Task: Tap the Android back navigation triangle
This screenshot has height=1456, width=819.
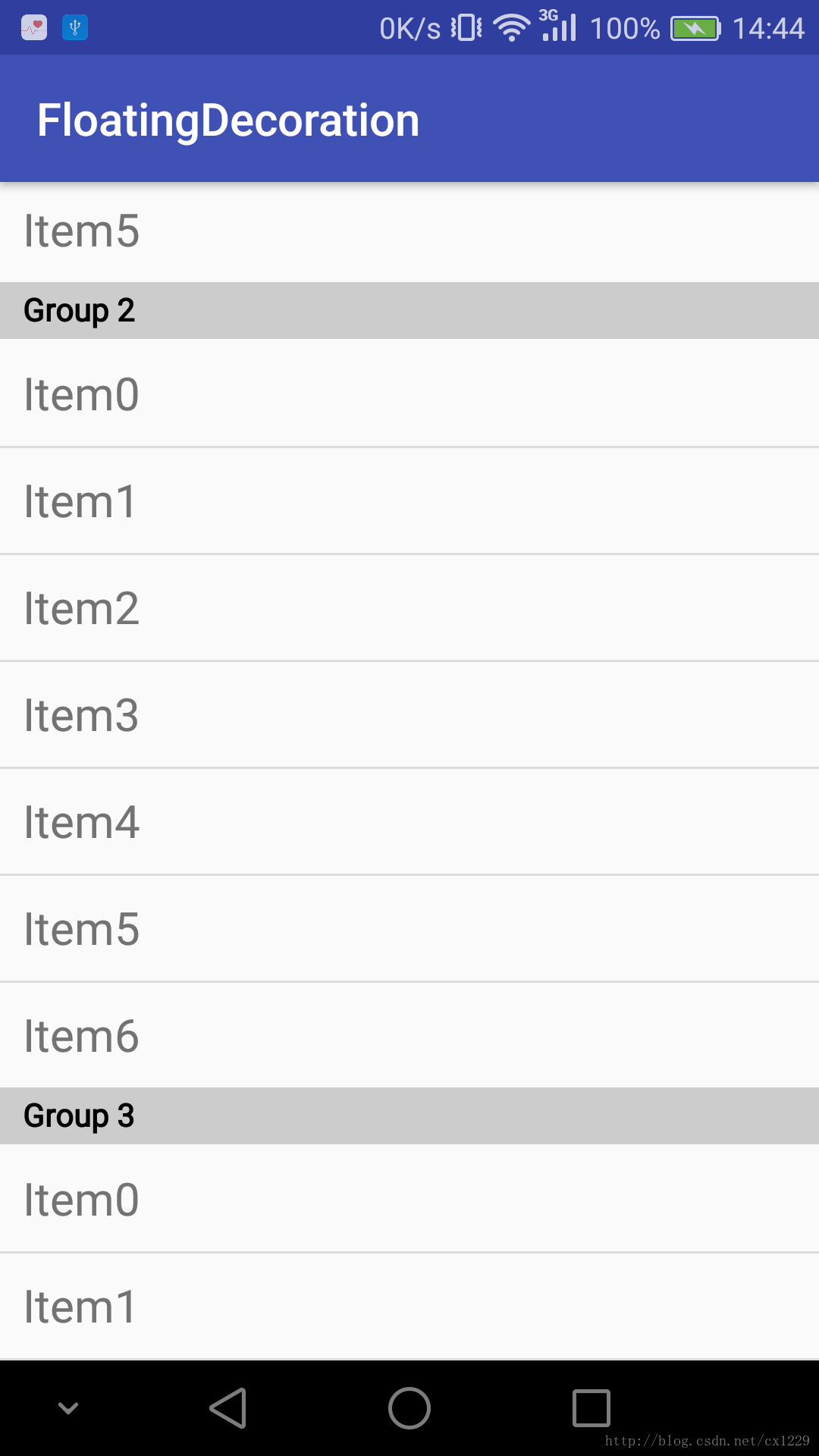Action: pyautogui.click(x=228, y=1408)
